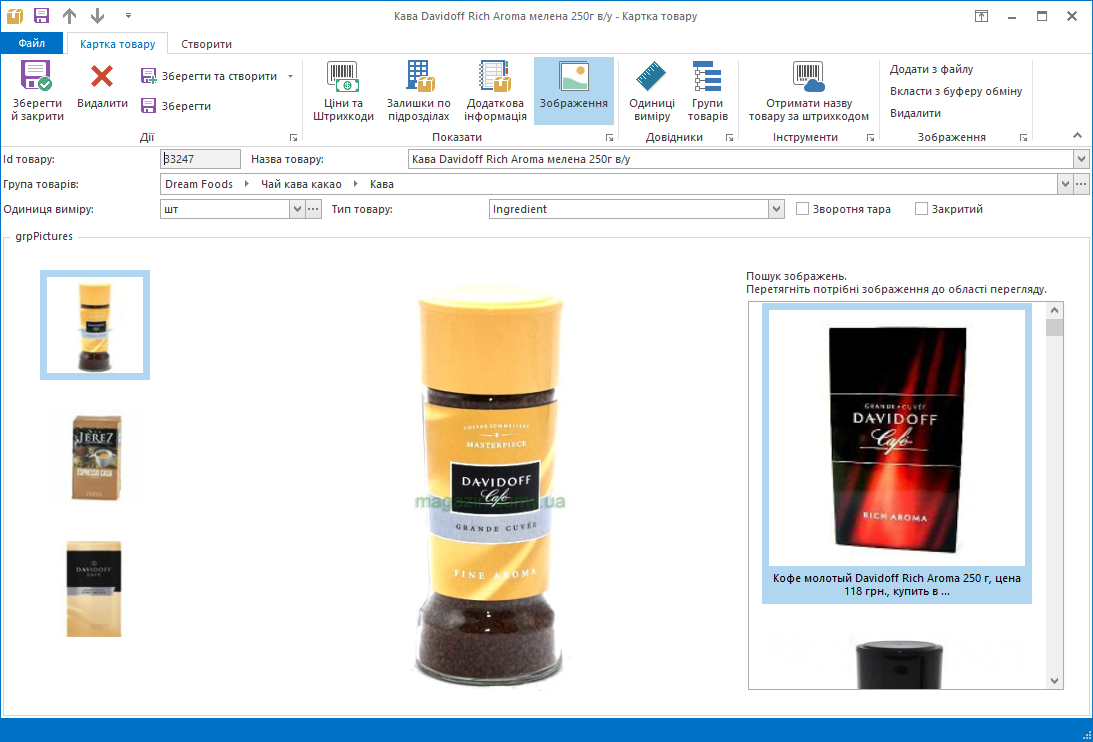Get product name by barcode

(809, 91)
